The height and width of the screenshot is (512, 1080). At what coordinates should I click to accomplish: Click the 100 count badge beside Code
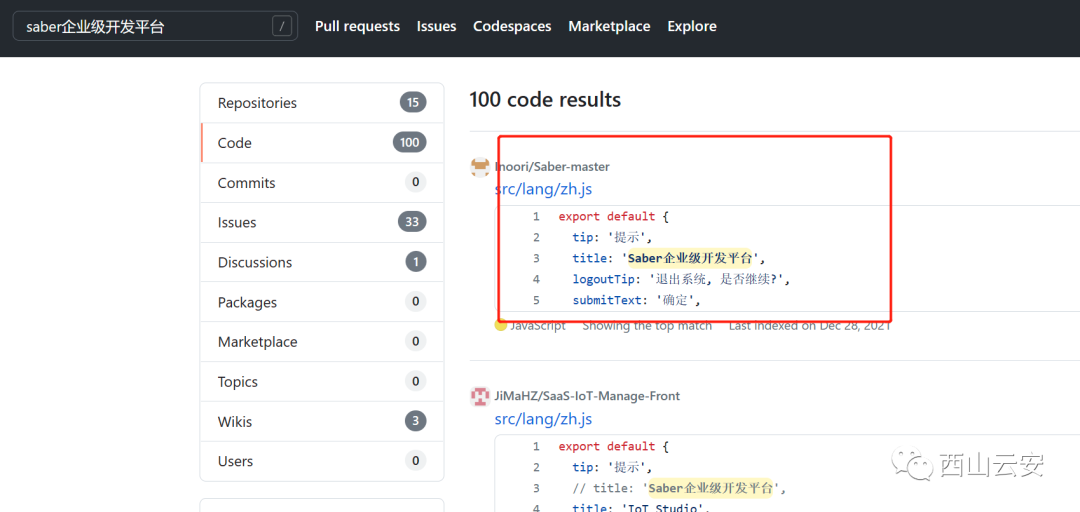coord(410,143)
